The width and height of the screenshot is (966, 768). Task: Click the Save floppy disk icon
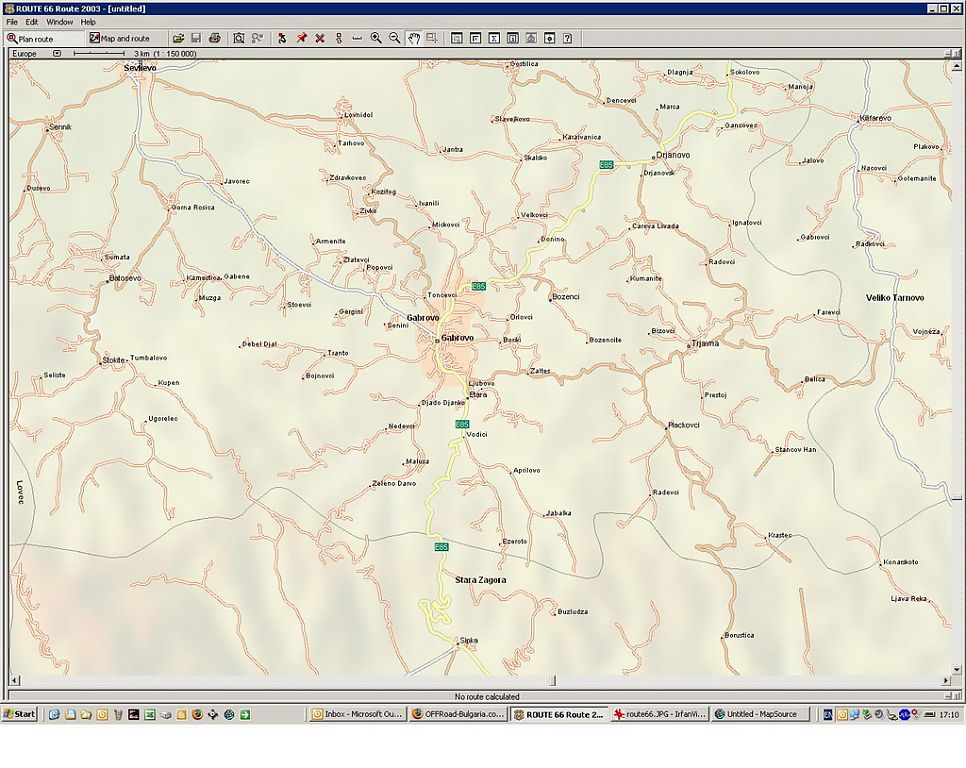tap(196, 38)
